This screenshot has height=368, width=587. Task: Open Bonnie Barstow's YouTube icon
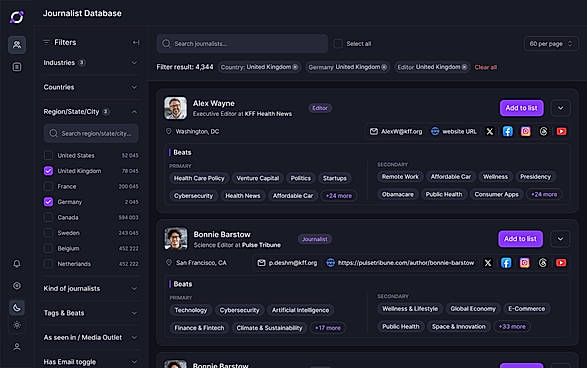pos(561,263)
